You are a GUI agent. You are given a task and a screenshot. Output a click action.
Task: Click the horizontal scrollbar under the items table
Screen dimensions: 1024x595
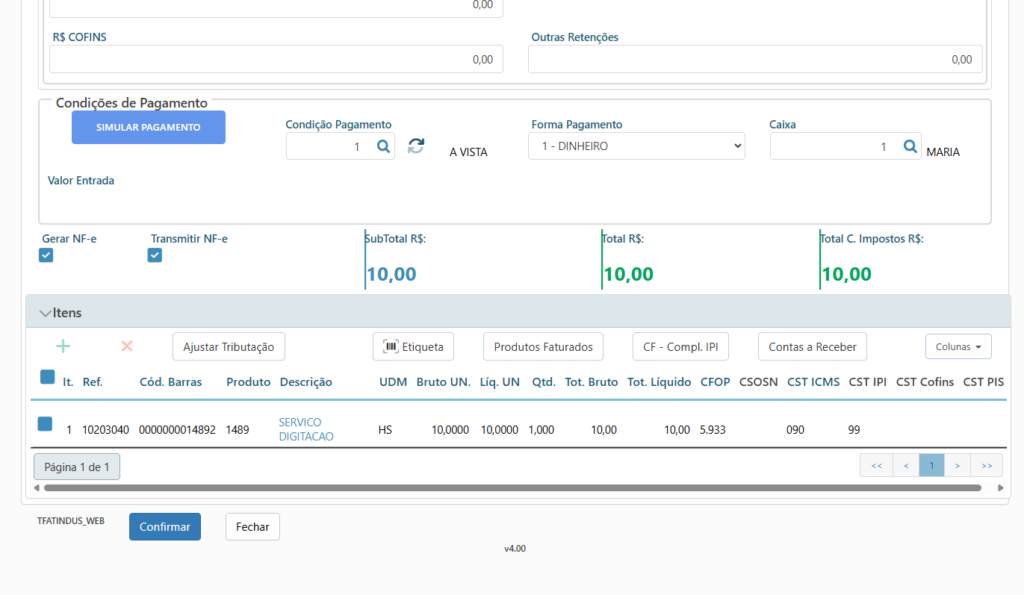(x=512, y=488)
